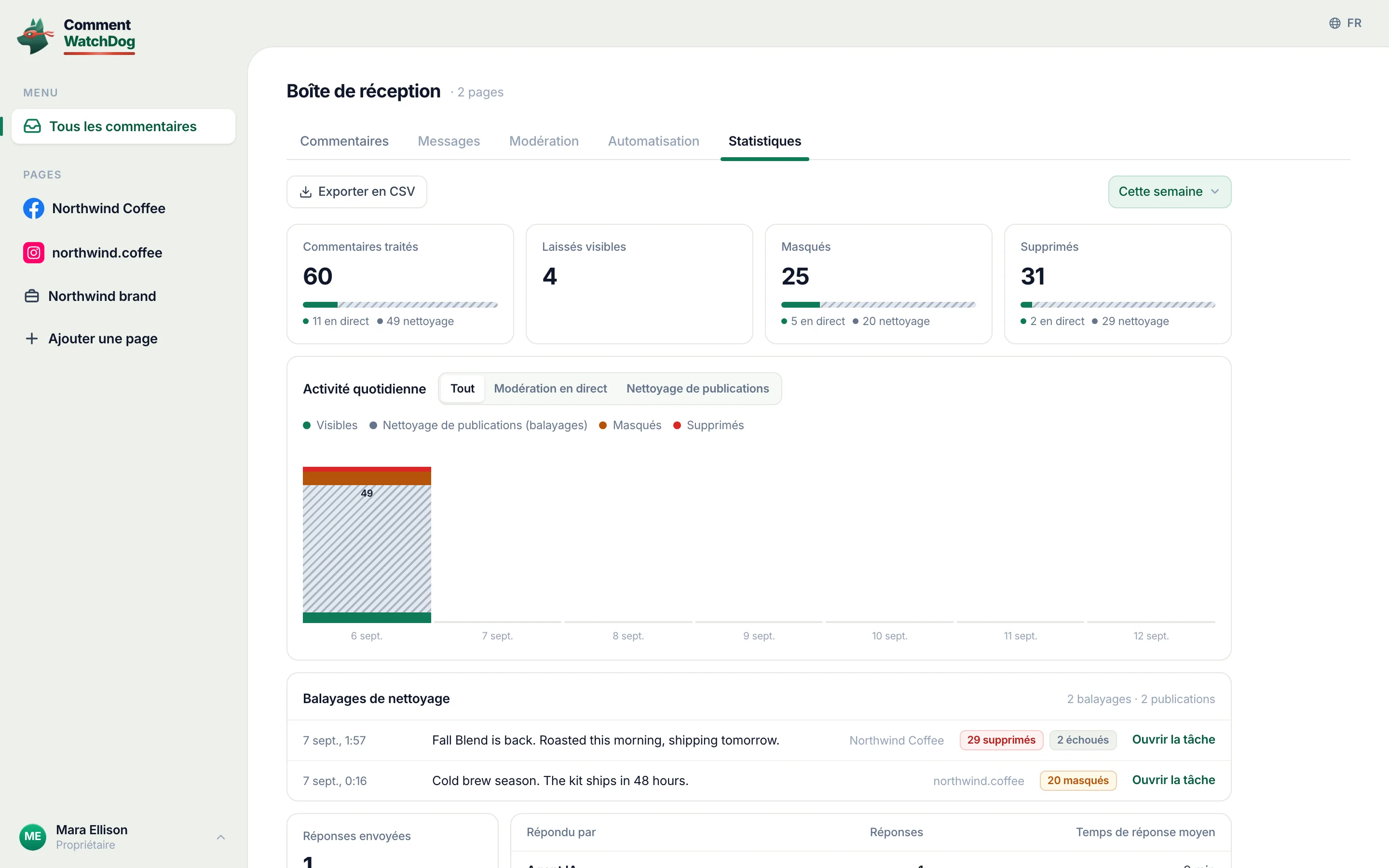The height and width of the screenshot is (868, 1389).
Task: Open the FR language selector
Action: click(x=1346, y=23)
